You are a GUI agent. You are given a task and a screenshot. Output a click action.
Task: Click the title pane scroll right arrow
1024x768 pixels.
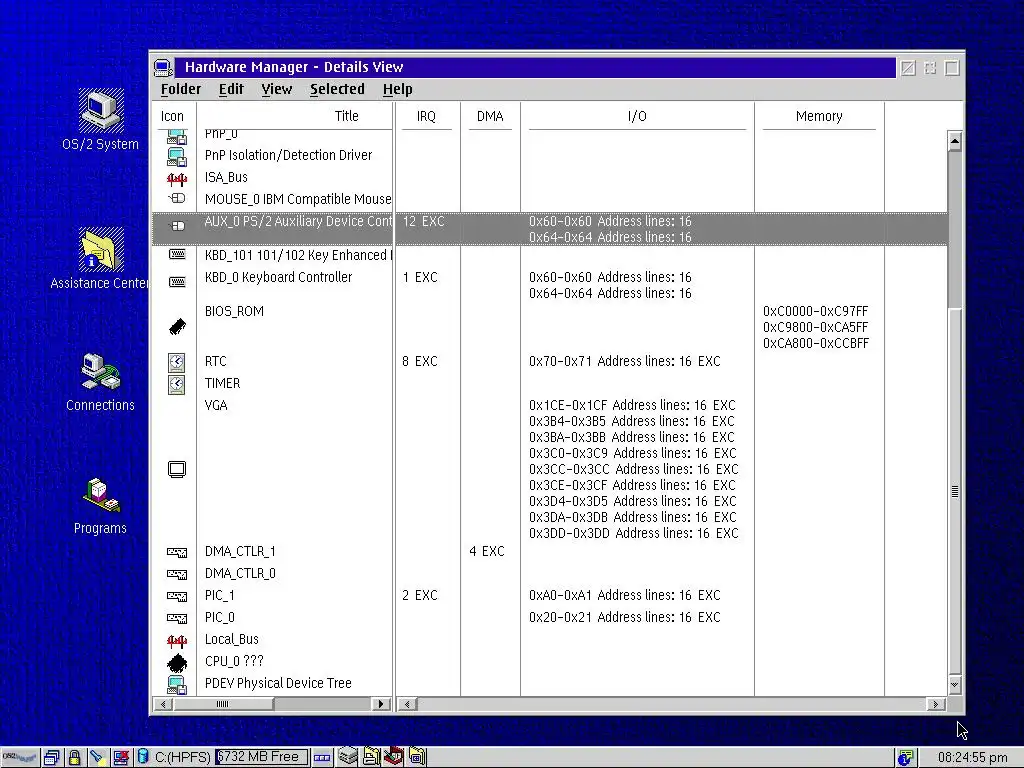coord(381,704)
